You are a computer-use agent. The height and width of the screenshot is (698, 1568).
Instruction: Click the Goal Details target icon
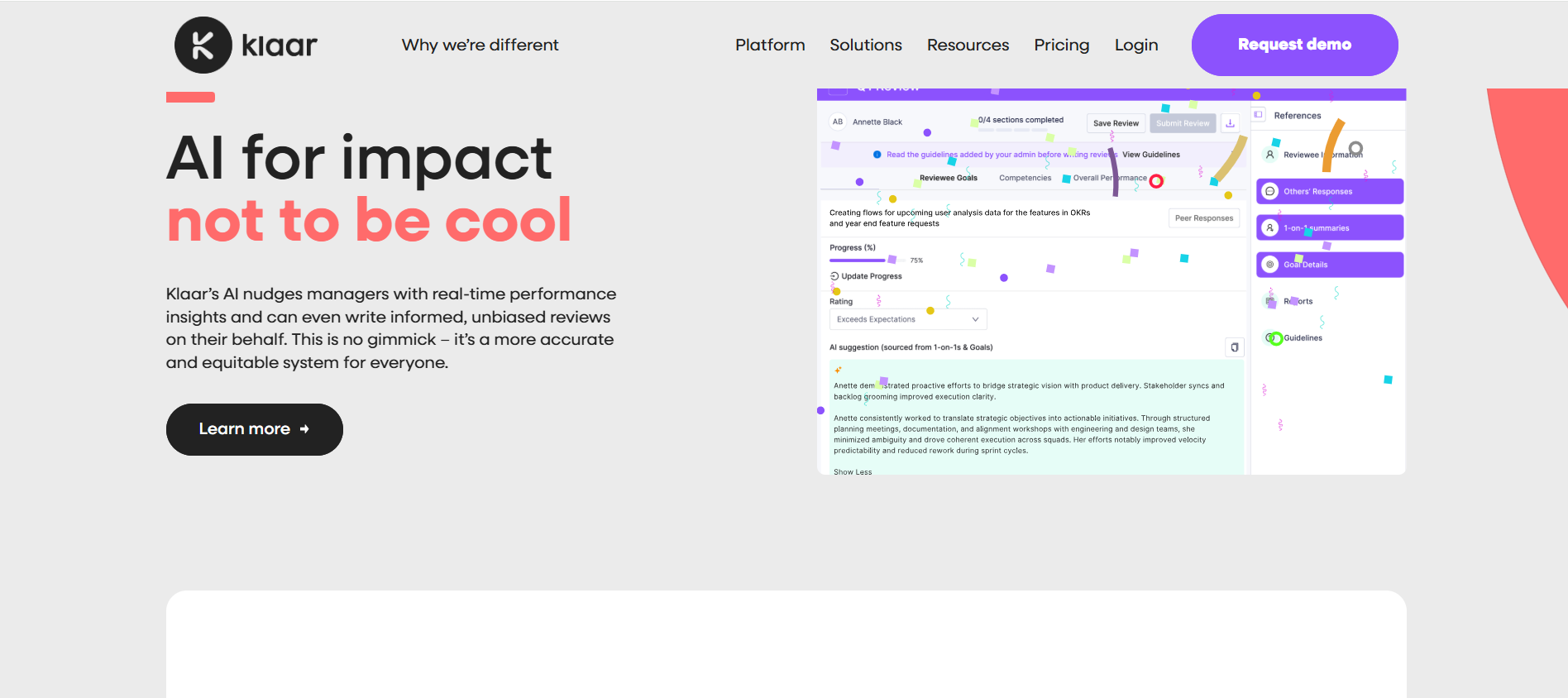pyautogui.click(x=1270, y=265)
